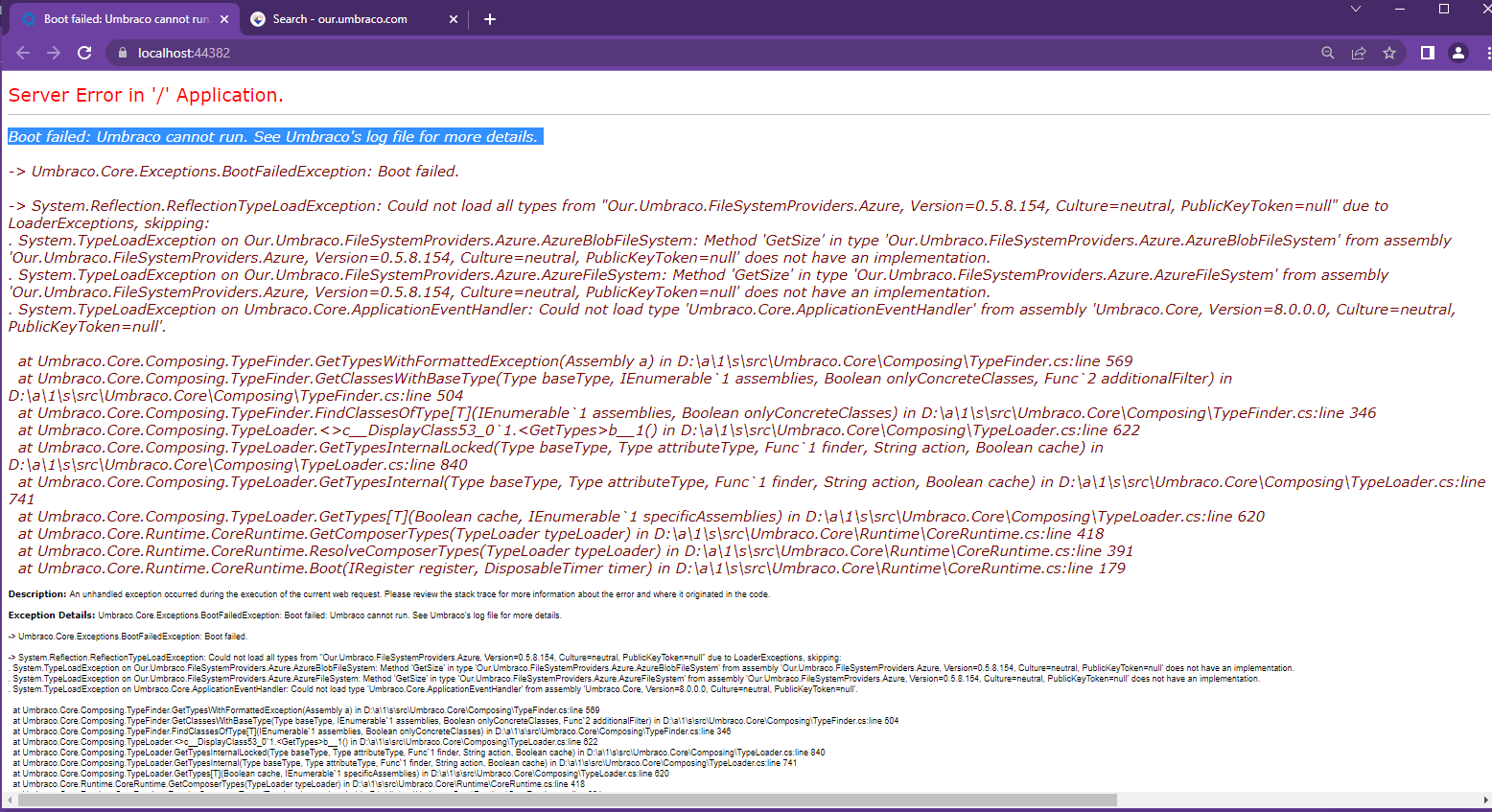Click the highlighted Boot failed message text
Image resolution: width=1492 pixels, height=812 pixels.
273,137
